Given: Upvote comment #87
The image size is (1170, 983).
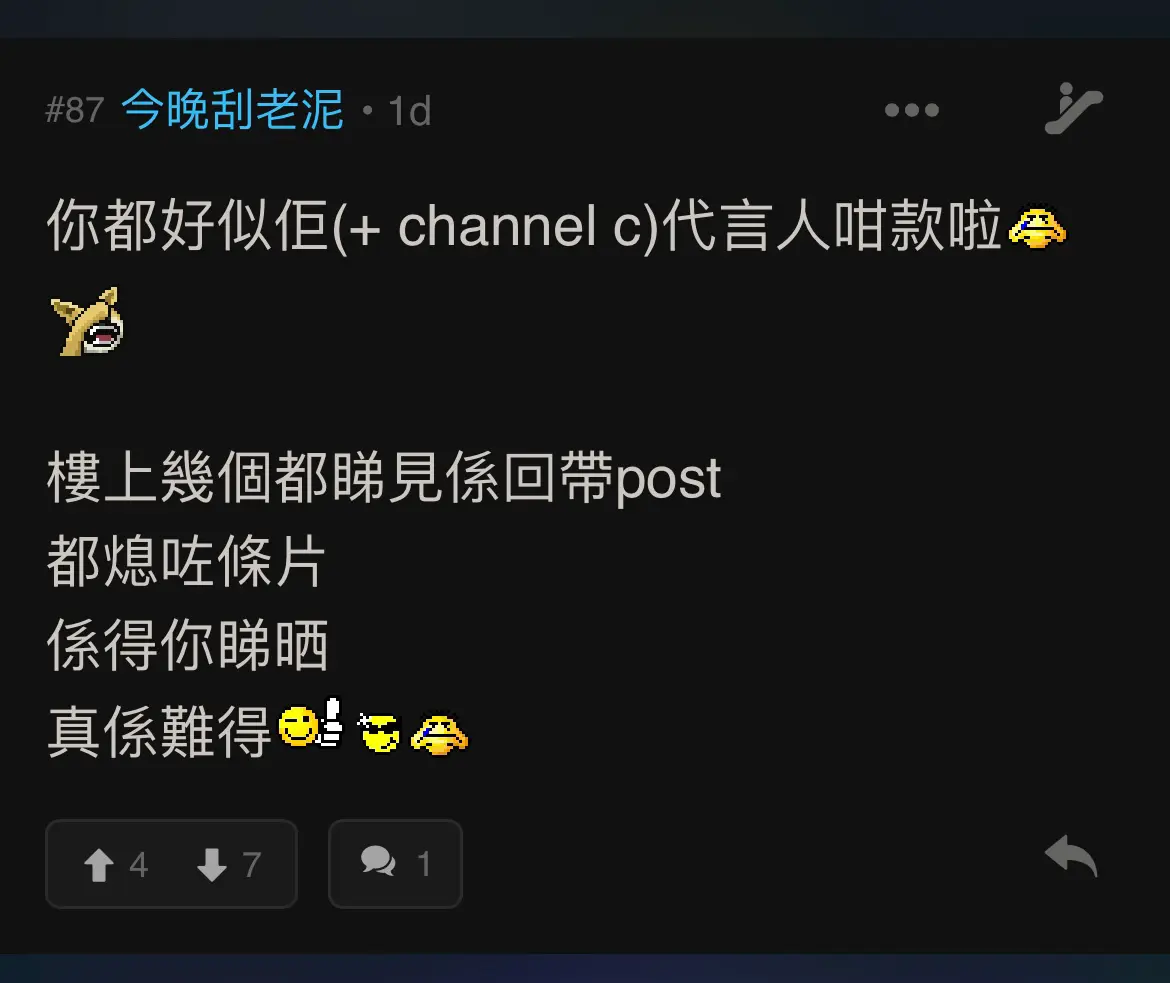Looking at the screenshot, I should pos(98,865).
